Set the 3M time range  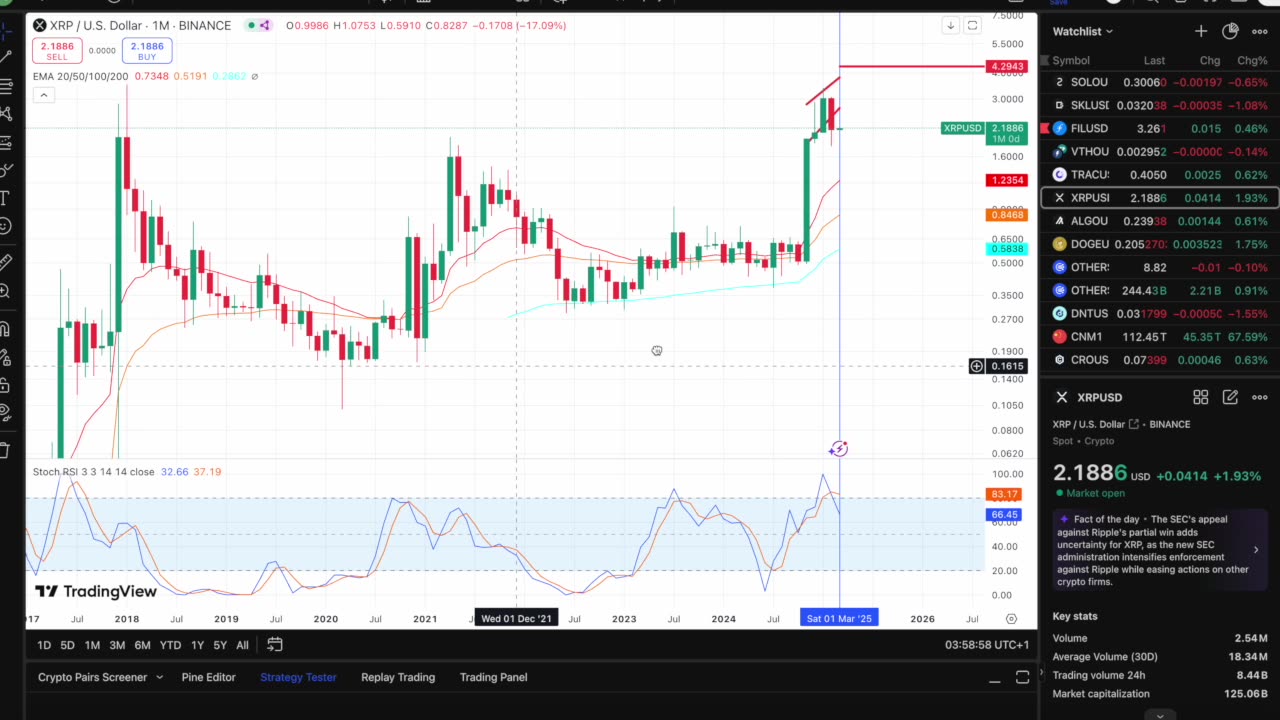[x=117, y=645]
